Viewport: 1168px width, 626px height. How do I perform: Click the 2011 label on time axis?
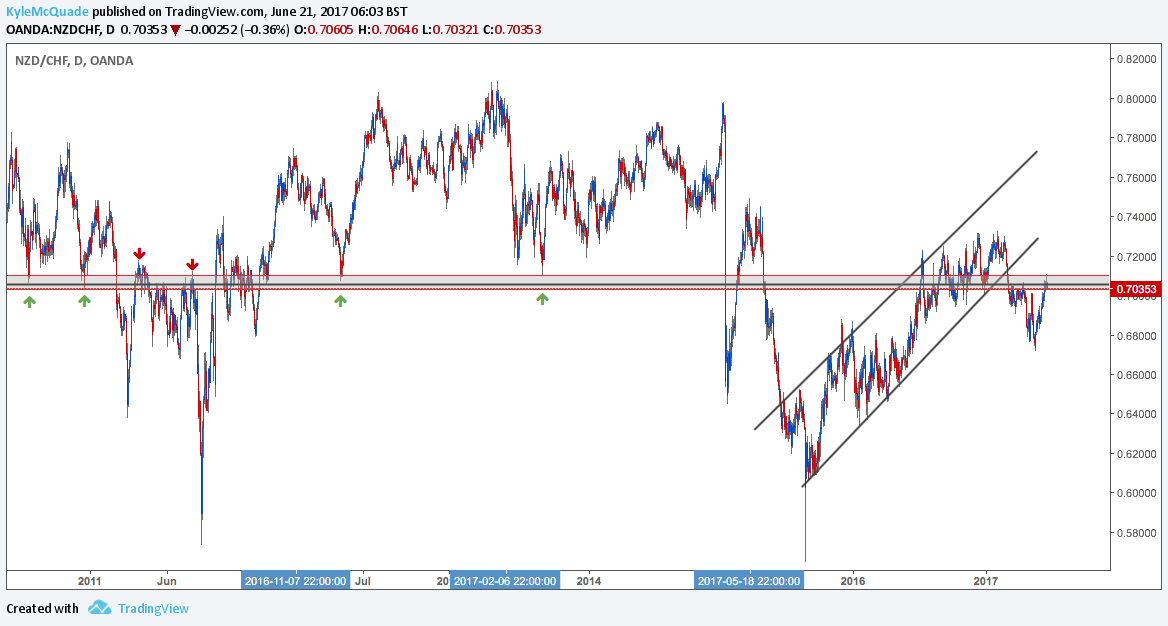(x=89, y=581)
